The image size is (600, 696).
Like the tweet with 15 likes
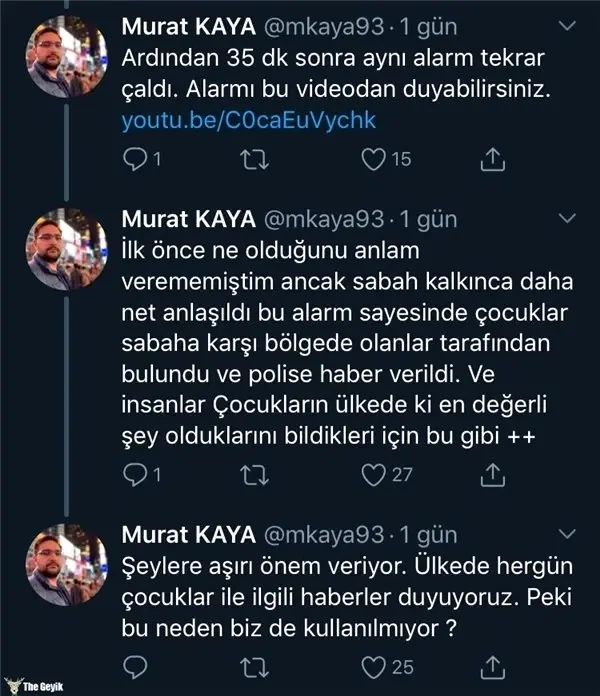[374, 159]
